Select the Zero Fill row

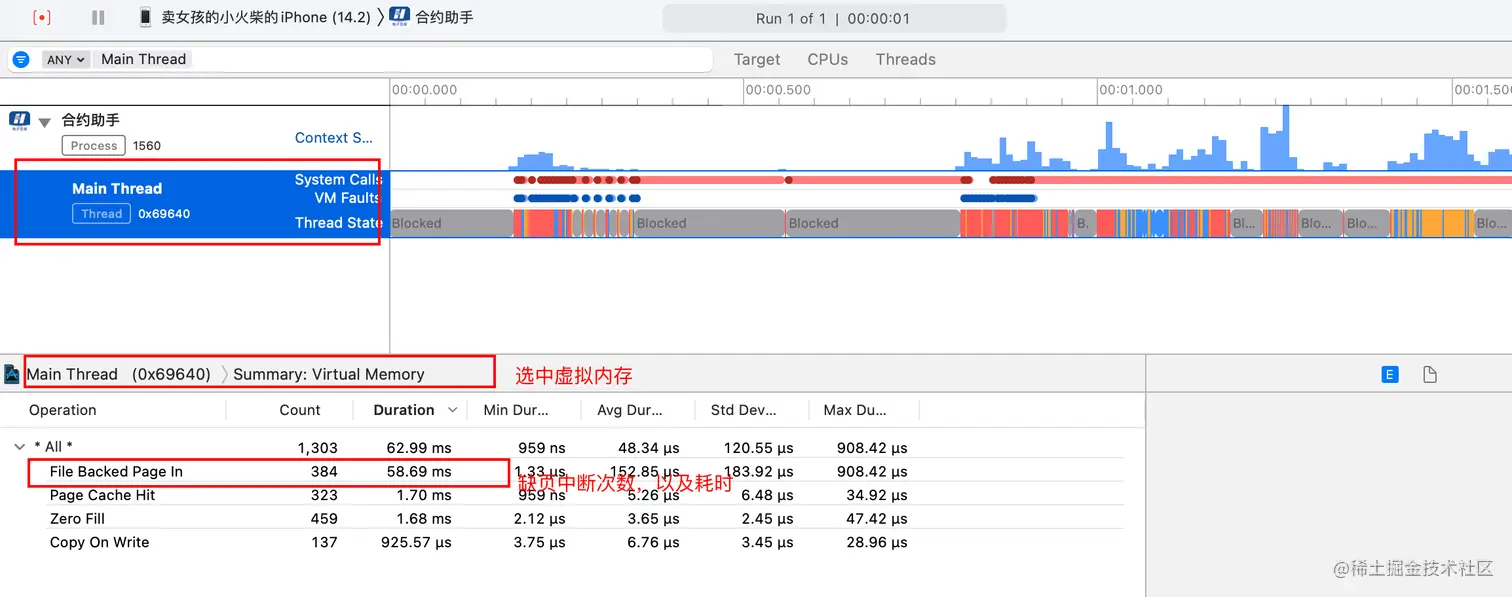(x=562, y=518)
